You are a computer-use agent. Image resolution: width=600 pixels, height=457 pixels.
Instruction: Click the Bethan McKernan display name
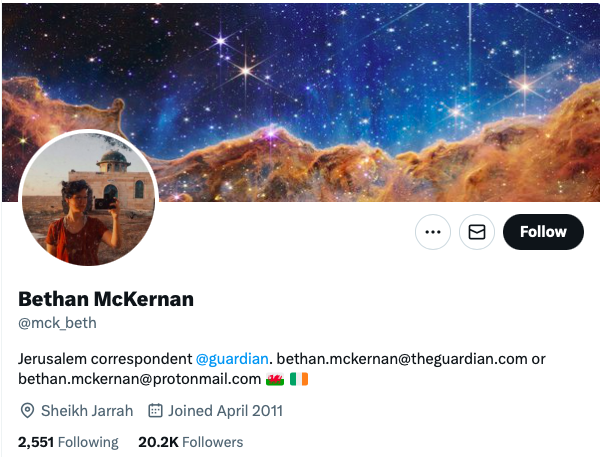pos(106,299)
